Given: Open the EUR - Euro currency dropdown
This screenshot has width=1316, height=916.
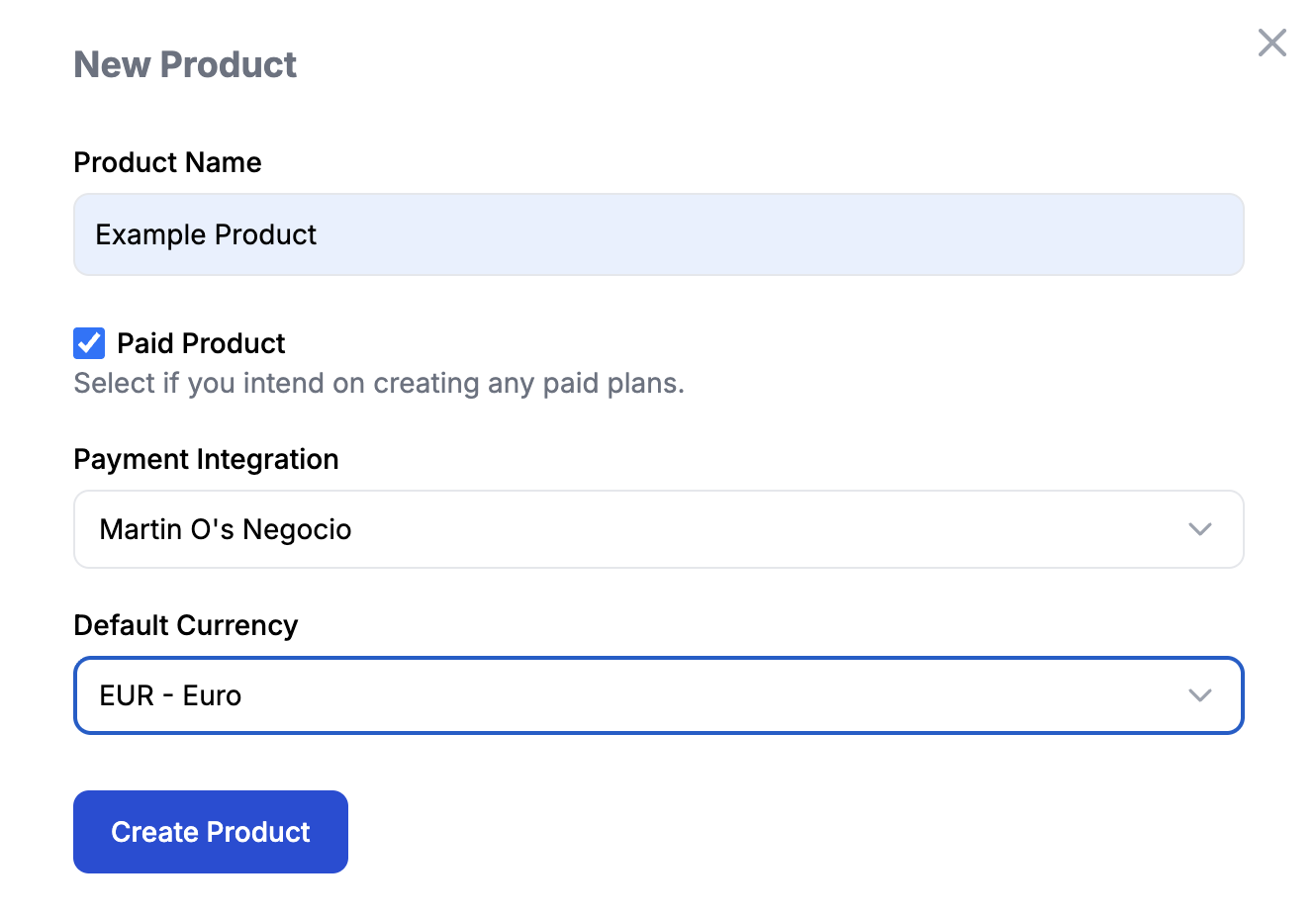Looking at the screenshot, I should click(x=658, y=695).
